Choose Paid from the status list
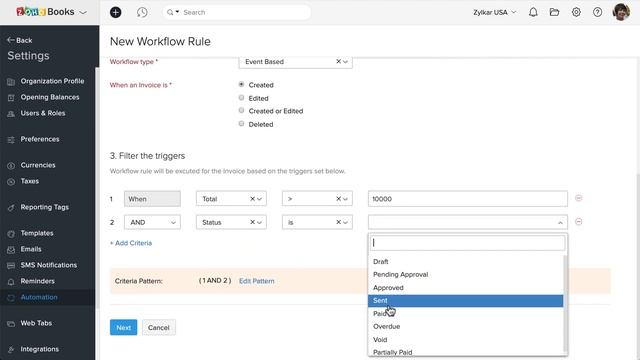640x360 pixels. coord(465,314)
